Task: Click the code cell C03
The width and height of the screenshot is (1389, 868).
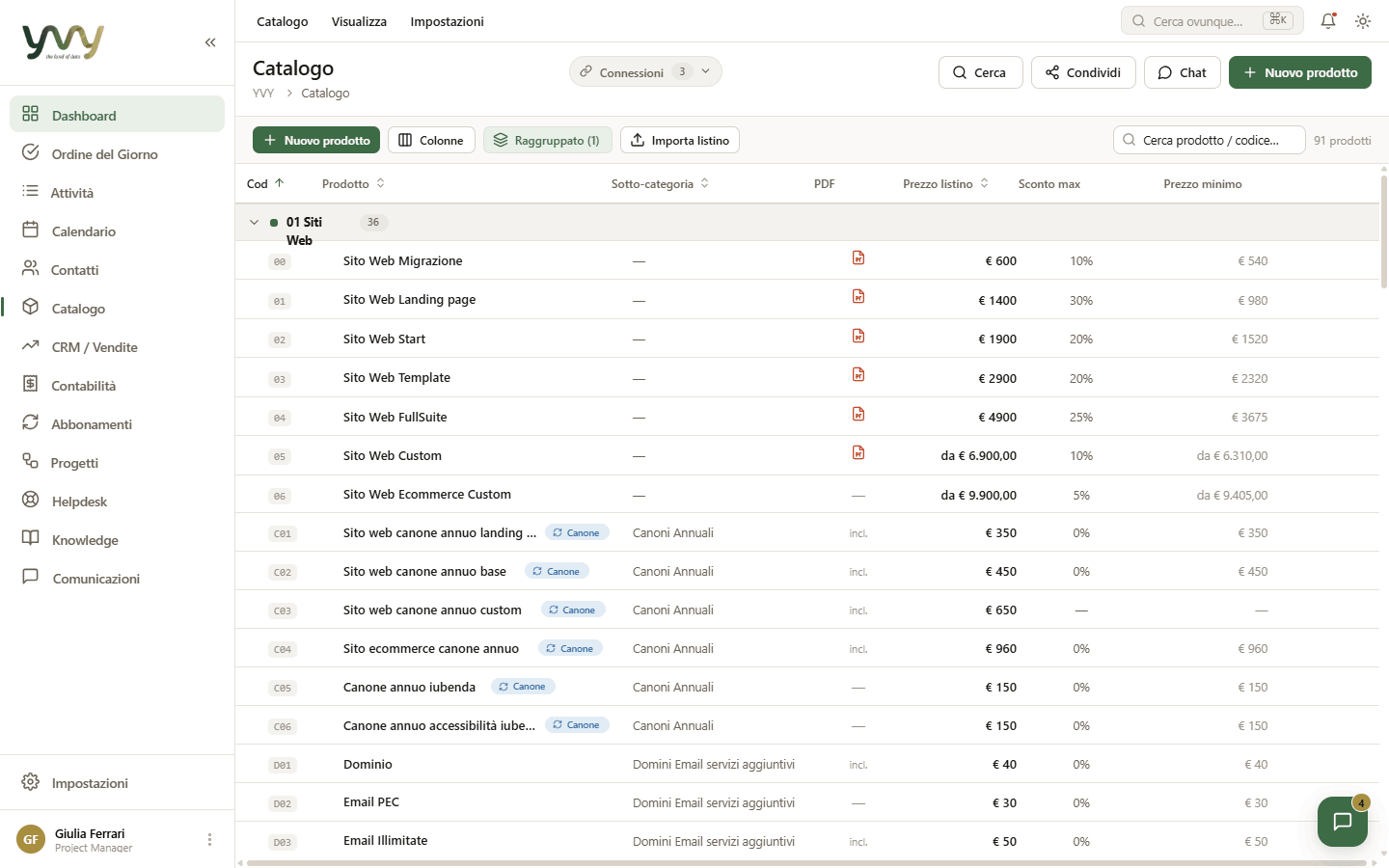Action: point(282,610)
